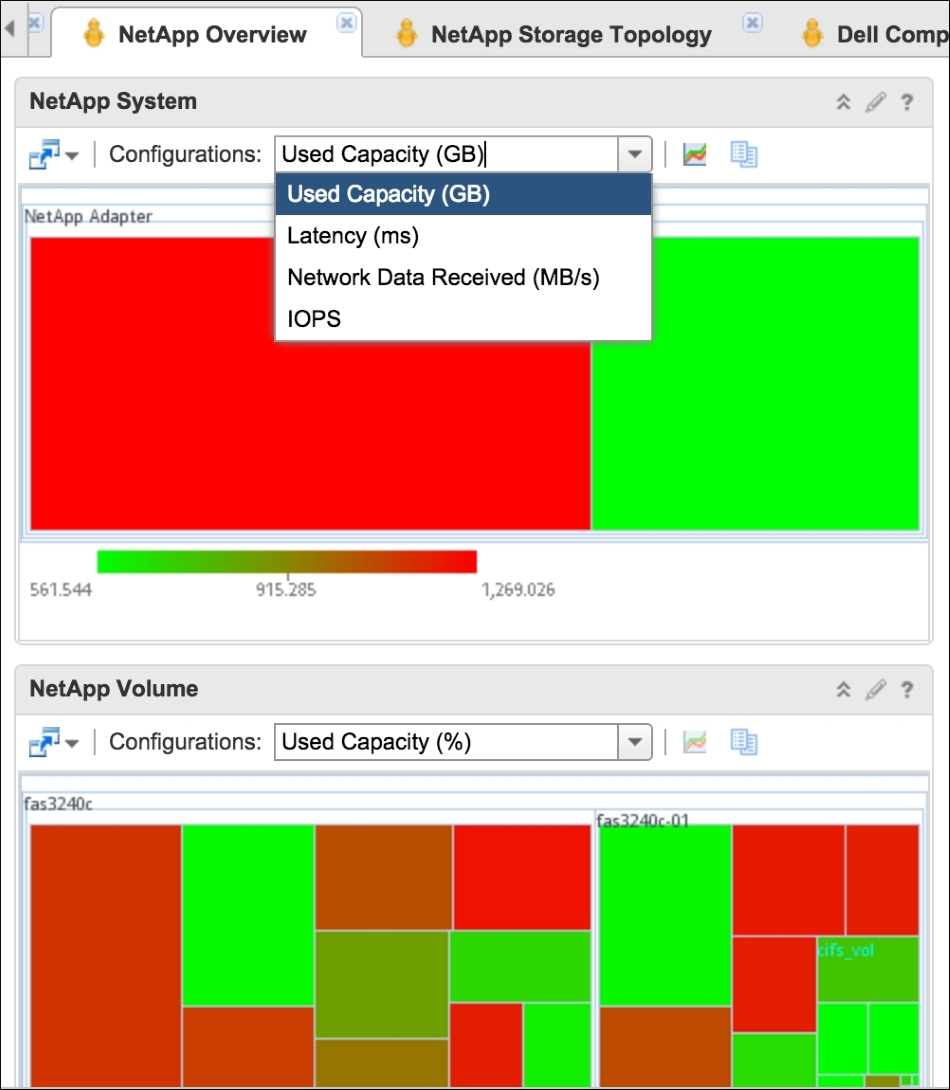Open help for the NetApp Volume panel
The image size is (950, 1090).
(x=907, y=689)
